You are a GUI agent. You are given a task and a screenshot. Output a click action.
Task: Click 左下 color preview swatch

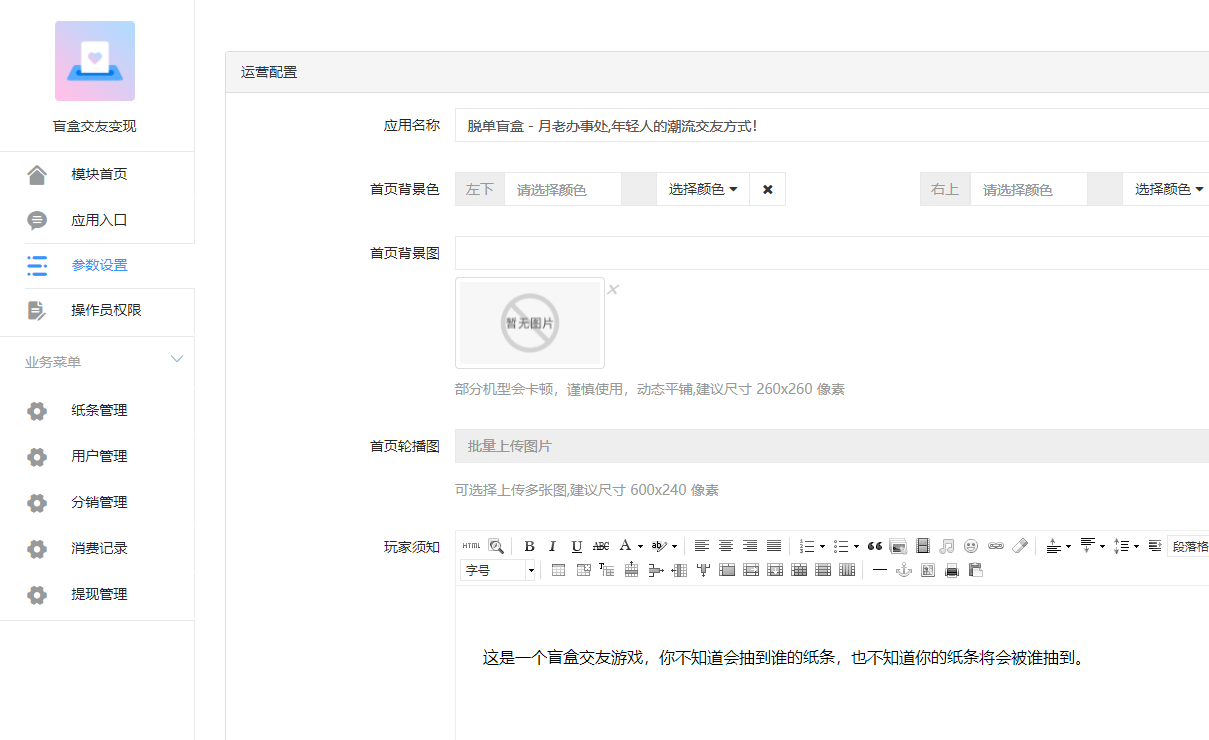639,189
